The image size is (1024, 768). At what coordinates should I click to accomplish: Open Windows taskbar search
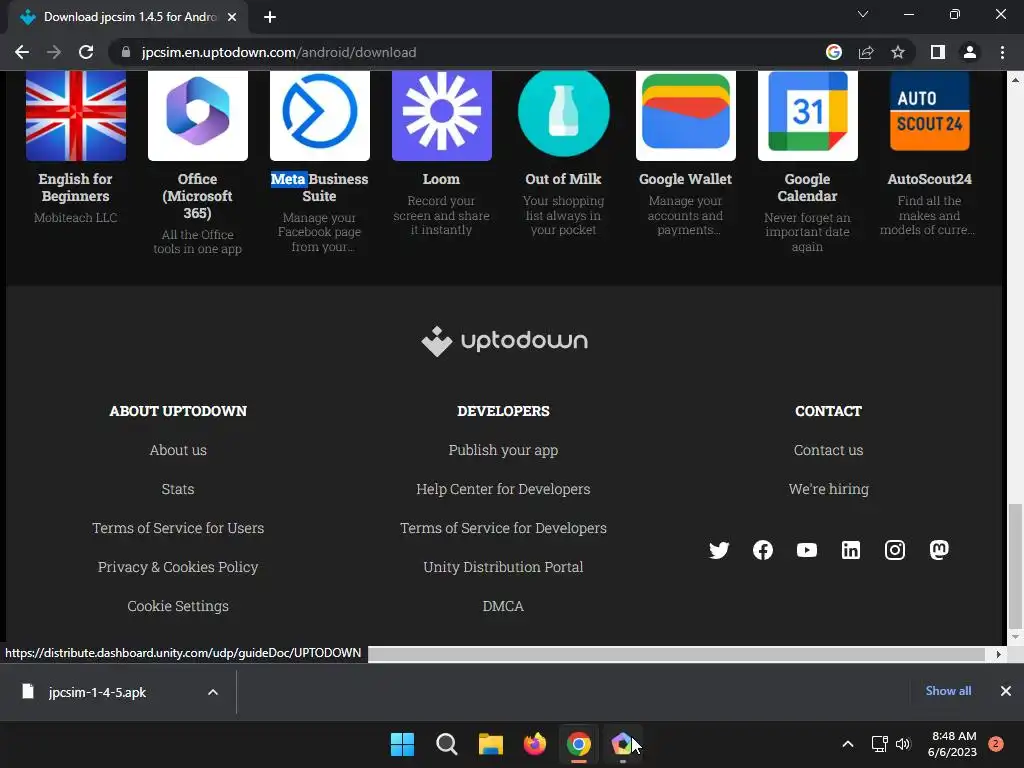[x=447, y=744]
